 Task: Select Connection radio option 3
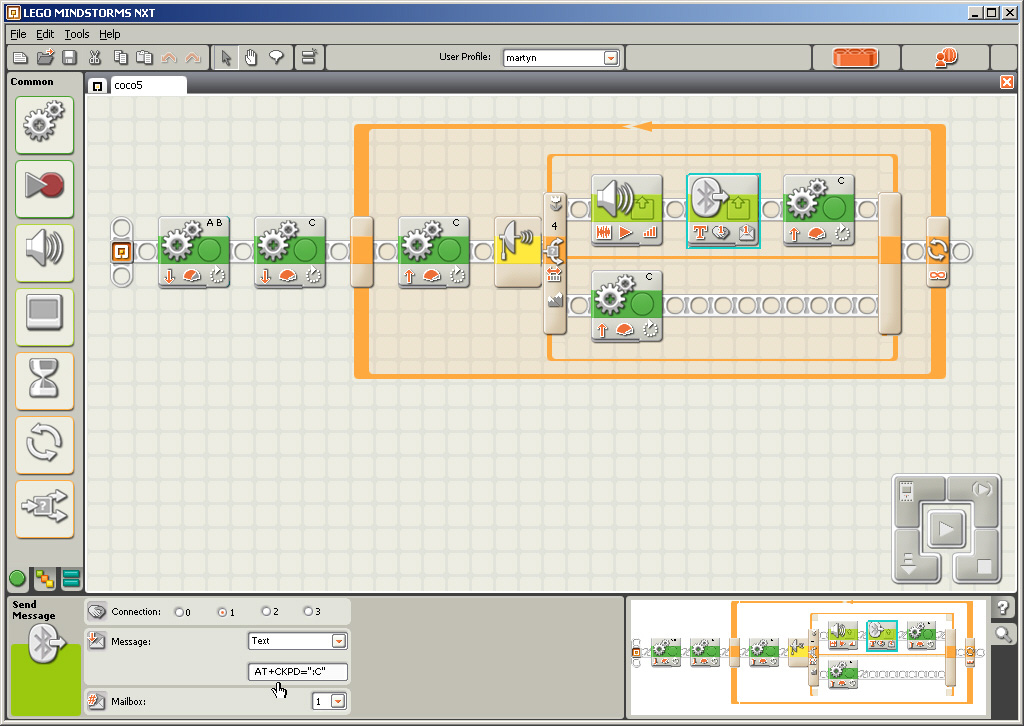pyautogui.click(x=308, y=612)
